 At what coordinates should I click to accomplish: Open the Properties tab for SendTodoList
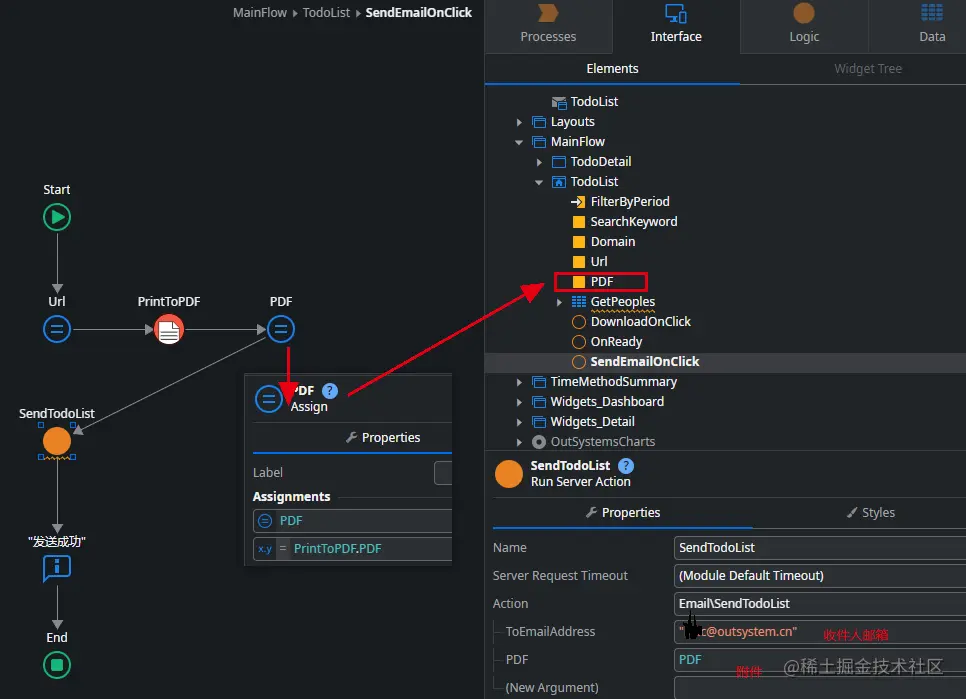(x=623, y=512)
